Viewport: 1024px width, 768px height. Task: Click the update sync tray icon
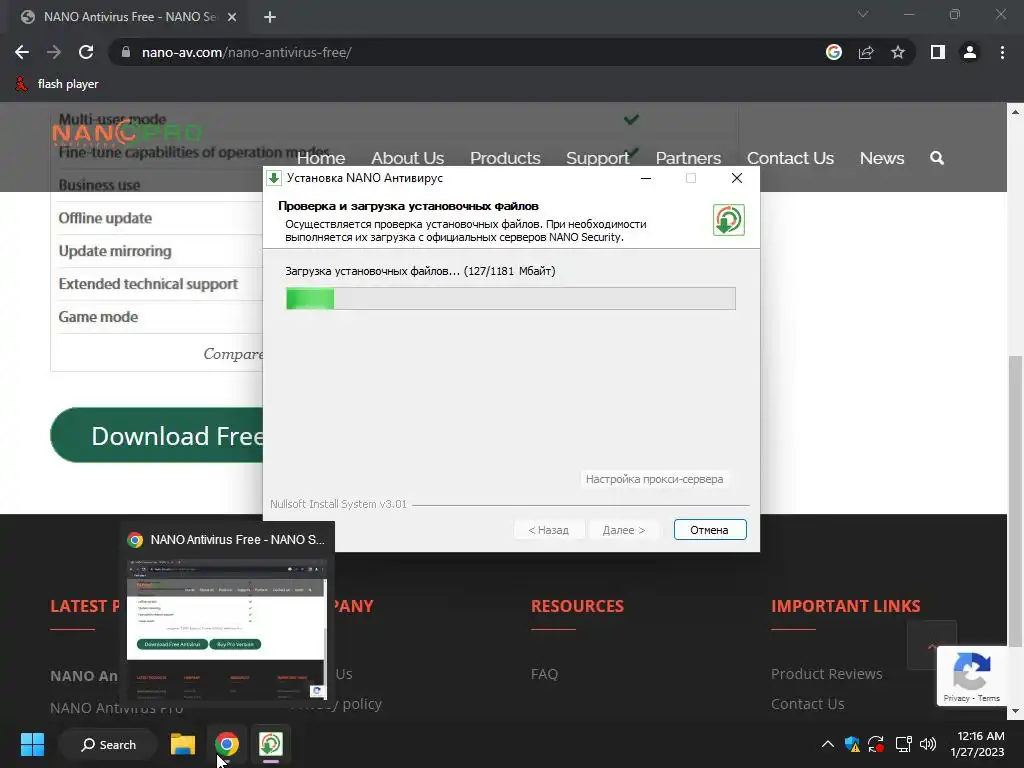[876, 744]
